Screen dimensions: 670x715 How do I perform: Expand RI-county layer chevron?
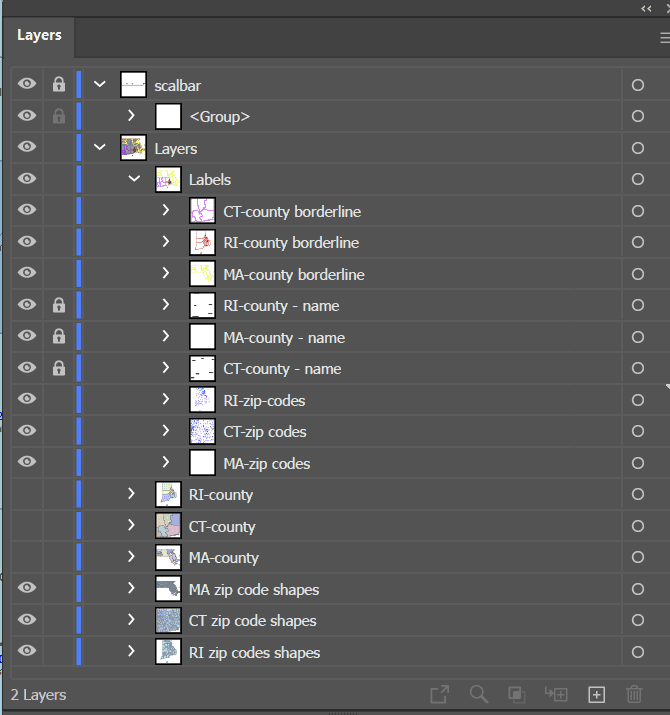[131, 493]
